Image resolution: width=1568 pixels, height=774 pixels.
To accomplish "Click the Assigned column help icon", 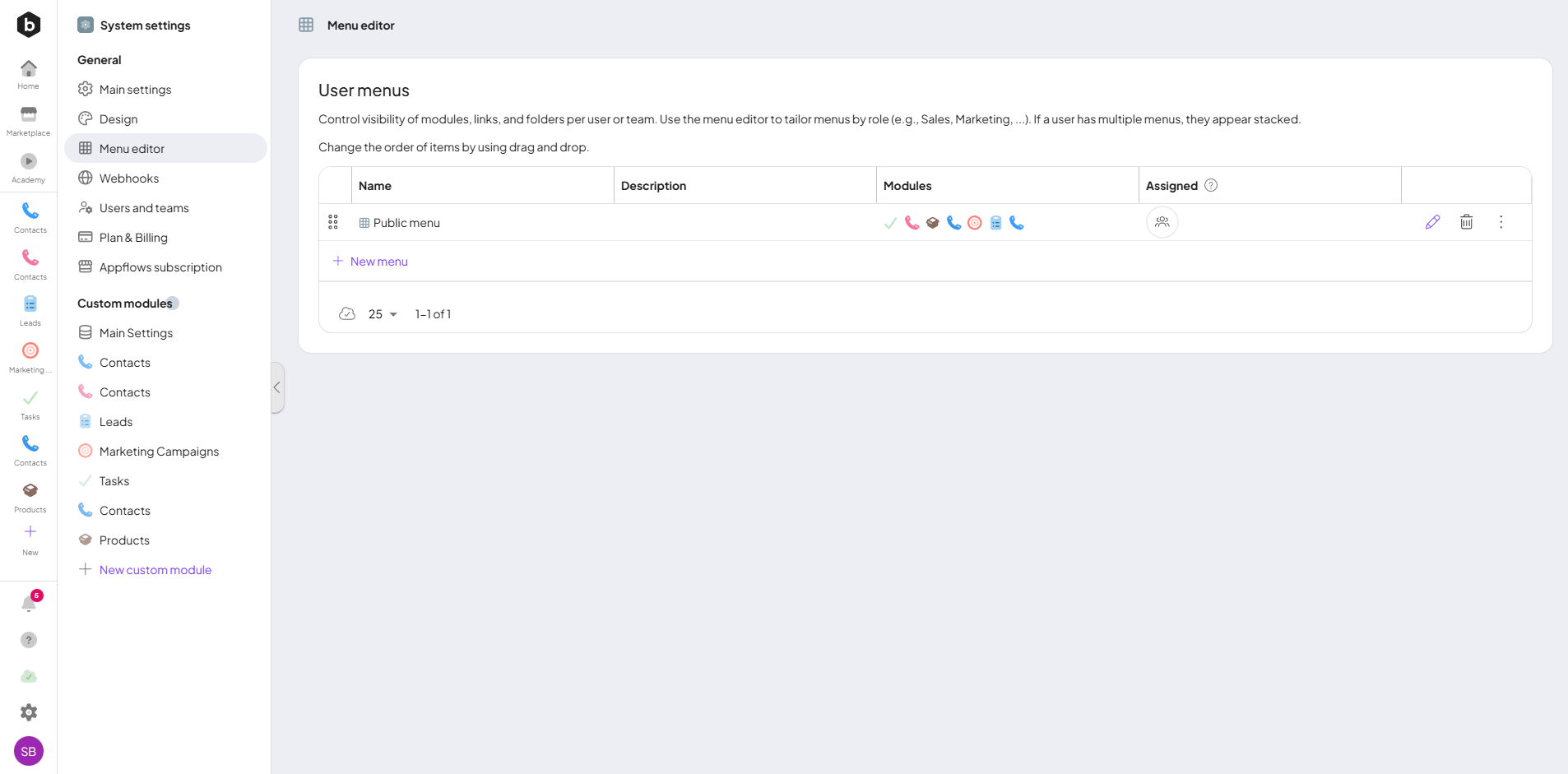I will (1211, 186).
